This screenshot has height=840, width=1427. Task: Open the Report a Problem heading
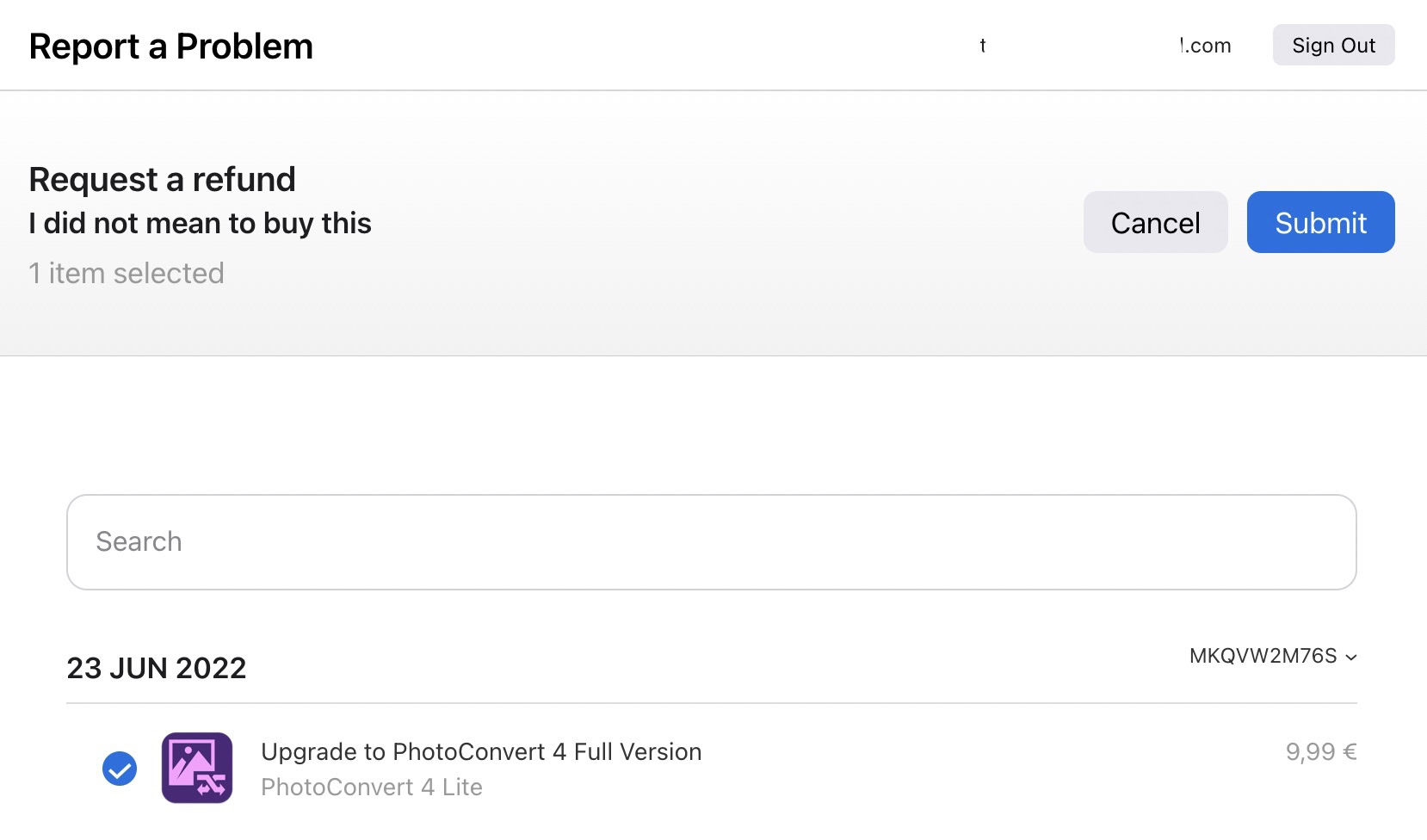[x=171, y=46]
